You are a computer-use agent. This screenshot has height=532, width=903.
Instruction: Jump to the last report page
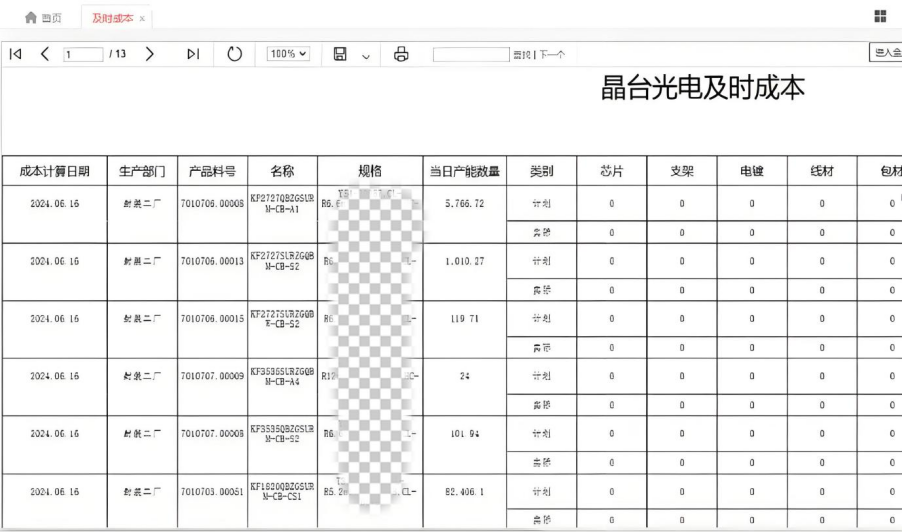(x=193, y=54)
